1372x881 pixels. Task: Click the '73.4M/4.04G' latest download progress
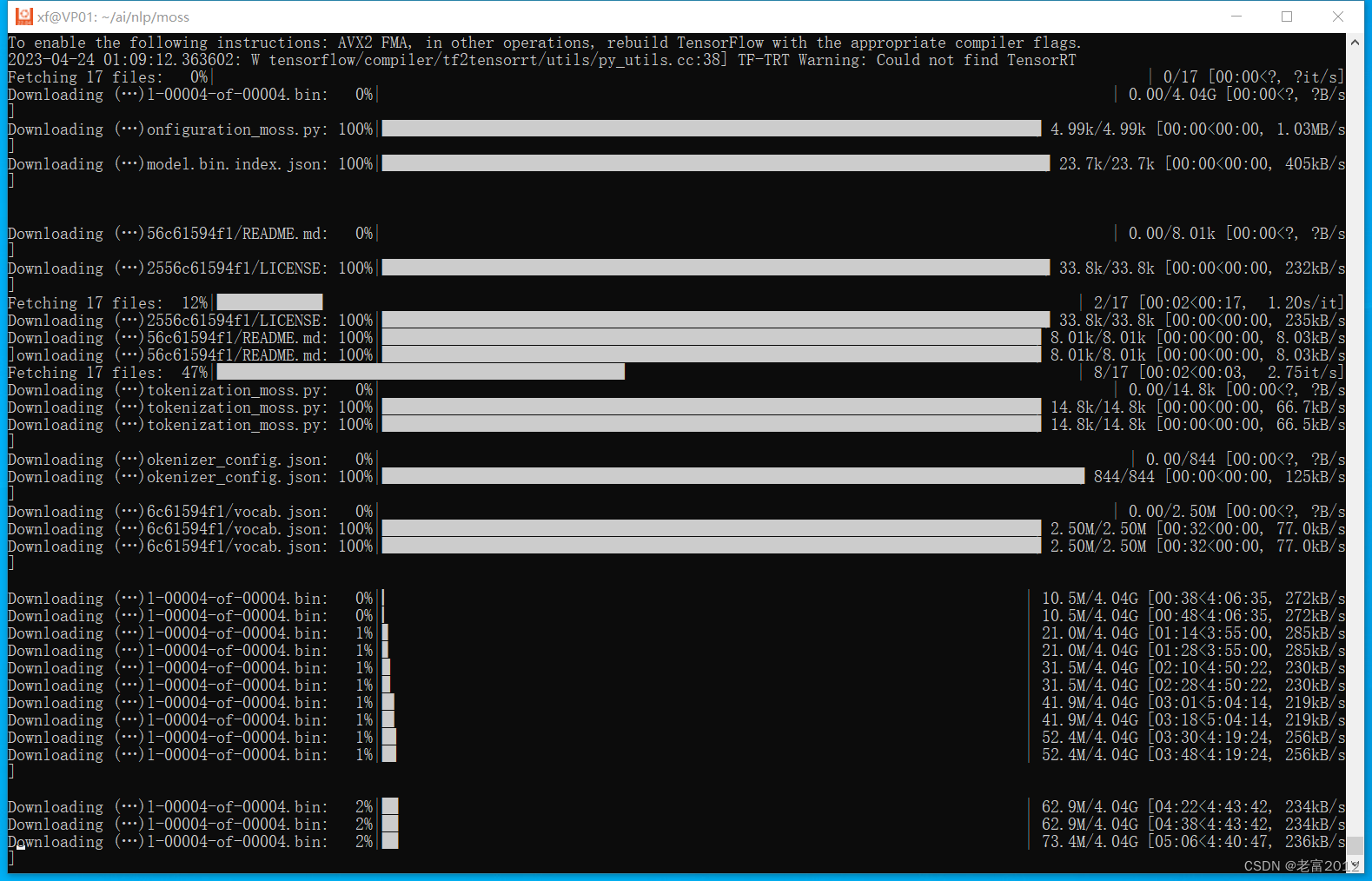pos(1090,842)
